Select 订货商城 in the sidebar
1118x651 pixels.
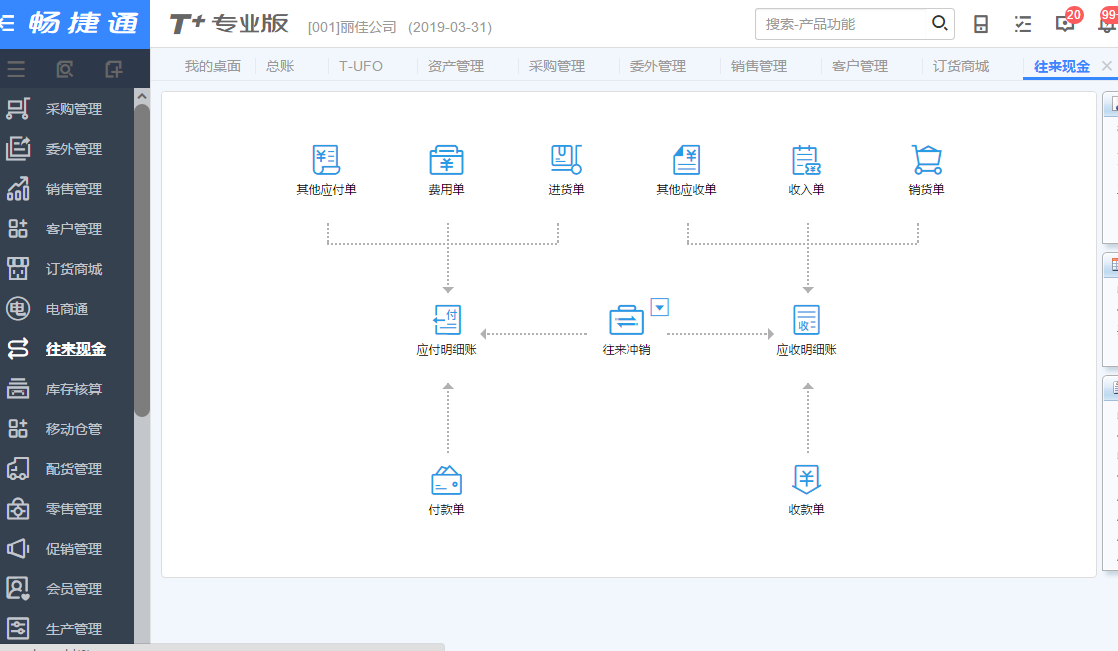pos(67,269)
